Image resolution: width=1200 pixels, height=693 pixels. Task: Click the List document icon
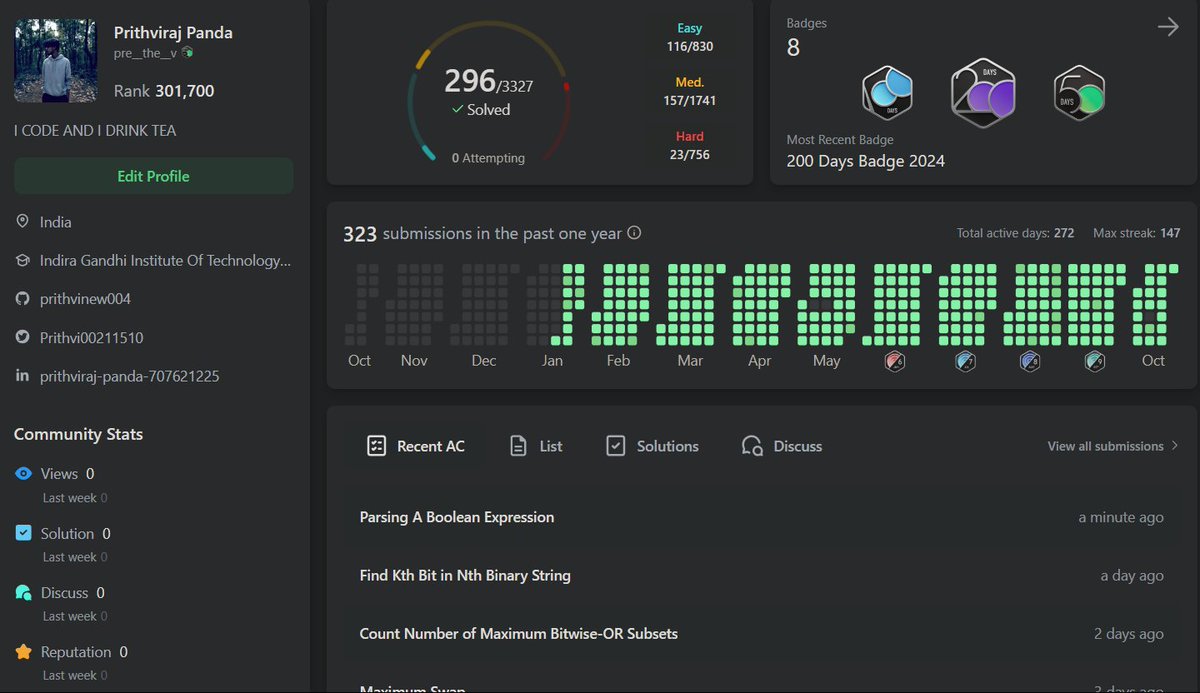pyautogui.click(x=518, y=446)
